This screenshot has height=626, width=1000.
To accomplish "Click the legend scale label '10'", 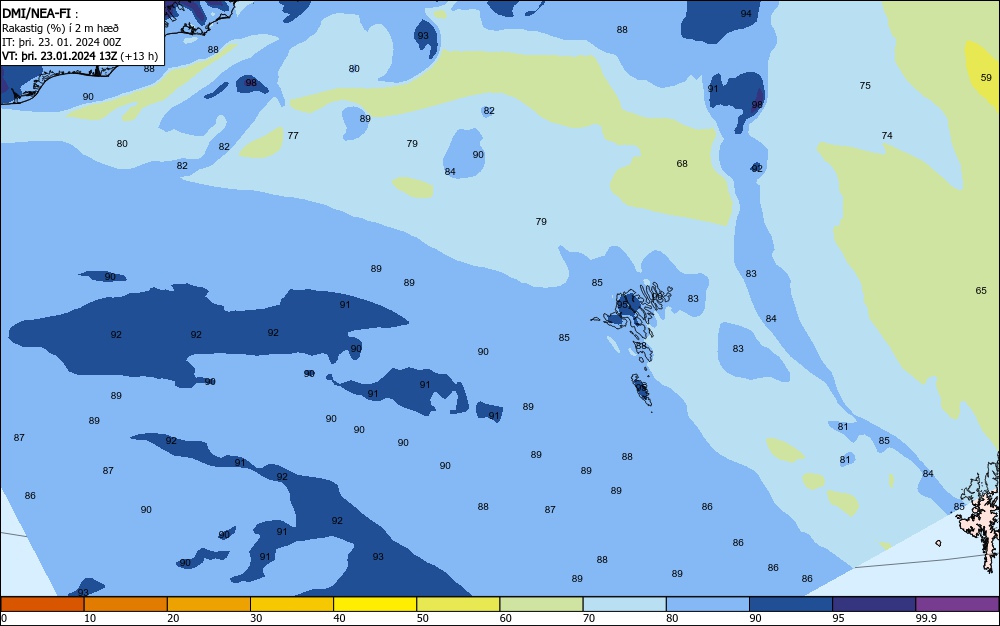I will (x=90, y=618).
